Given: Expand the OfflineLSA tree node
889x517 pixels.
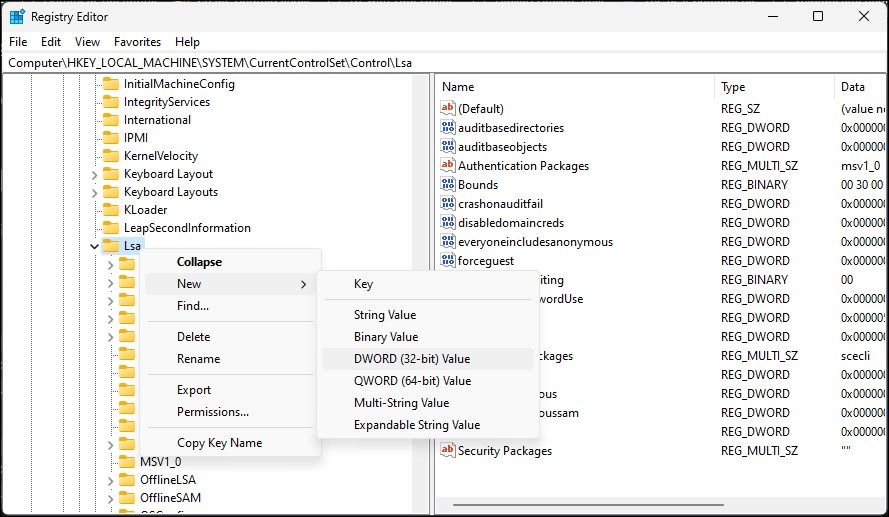Looking at the screenshot, I should pos(110,479).
